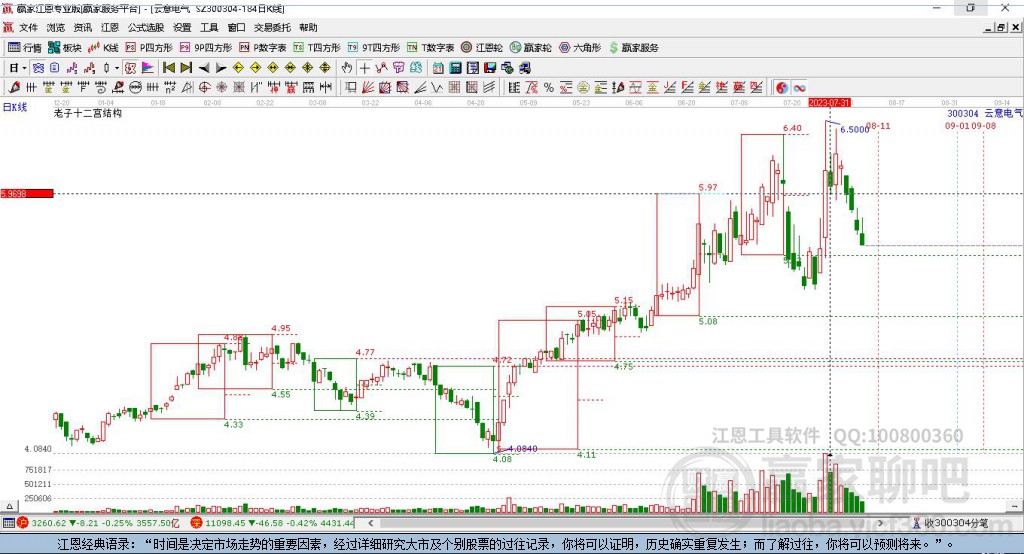Image resolution: width=1024 pixels, height=554 pixels.
Task: Launch the 赢家轮 wheel tool
Action: point(531,48)
